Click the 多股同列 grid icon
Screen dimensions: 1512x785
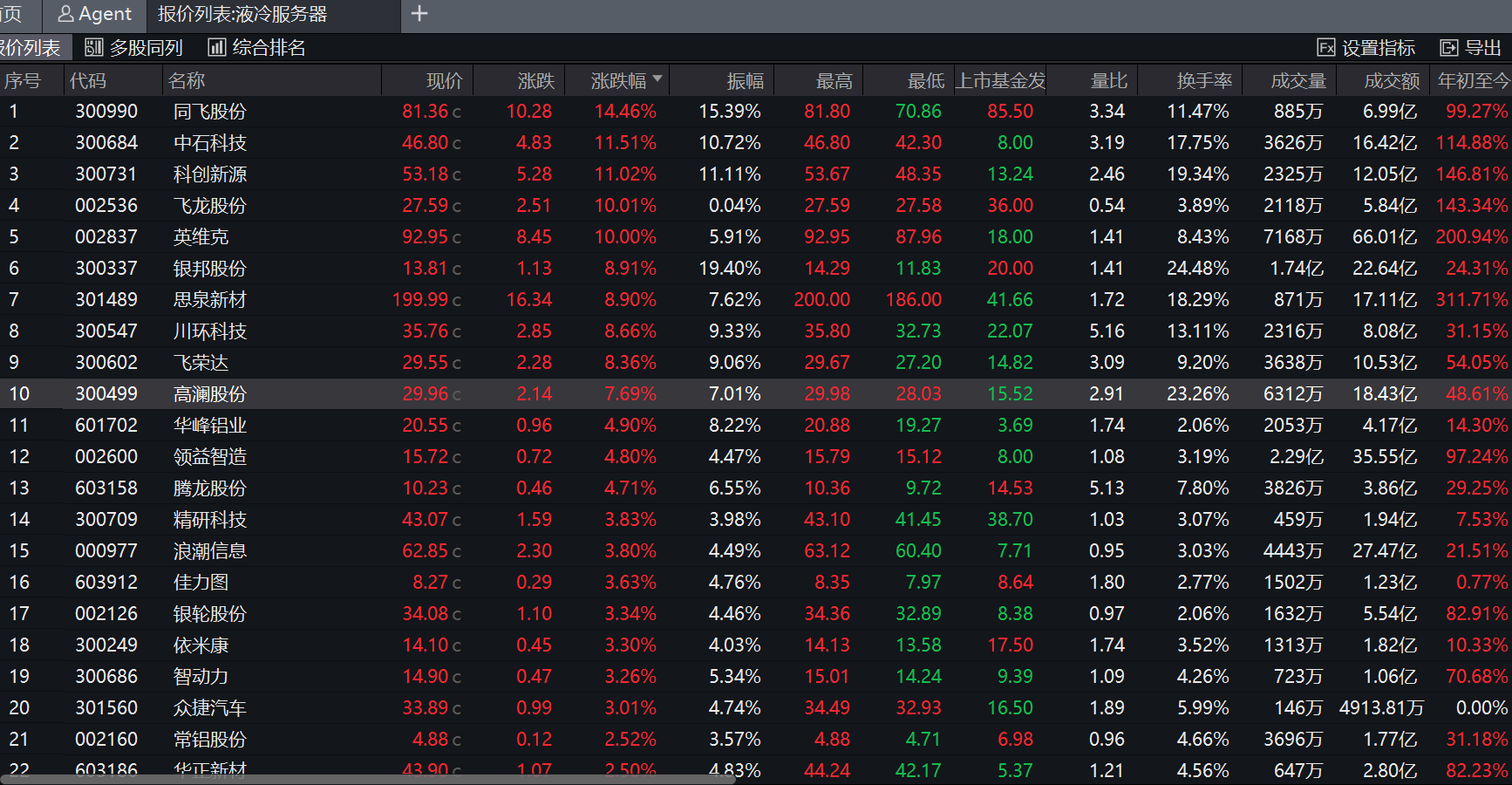pos(94,48)
